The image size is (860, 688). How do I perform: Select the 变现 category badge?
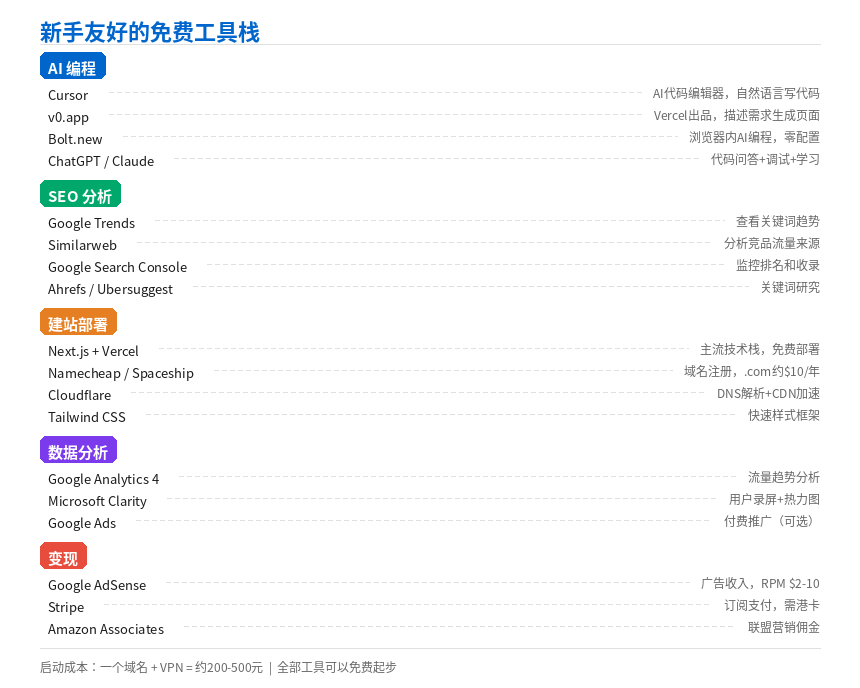point(64,556)
